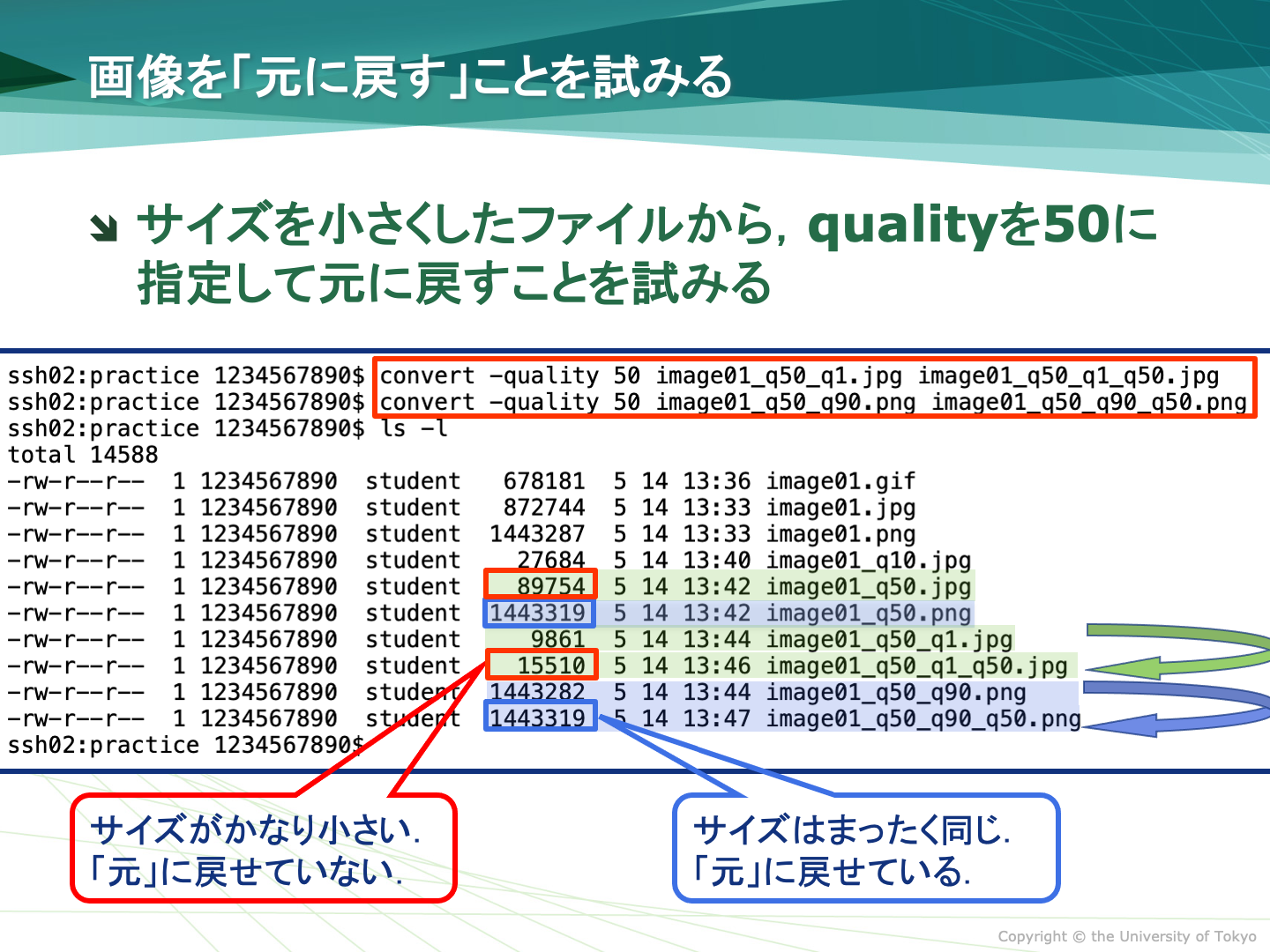1270x952 pixels.
Task: Click file size 89754
Action: [x=551, y=587]
